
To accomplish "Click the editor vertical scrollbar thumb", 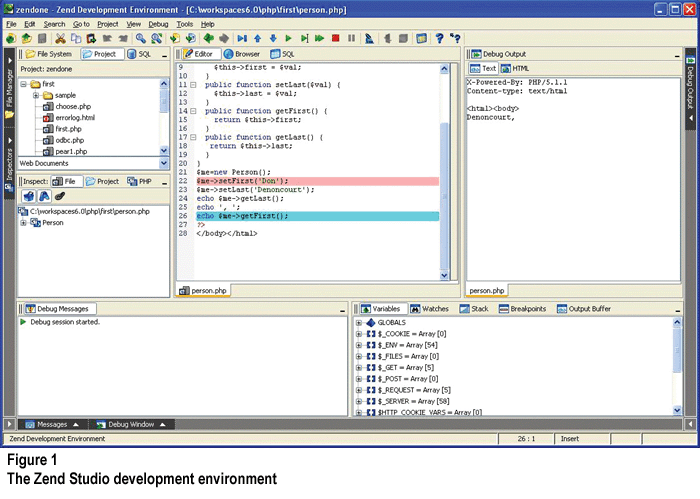I will pos(444,195).
